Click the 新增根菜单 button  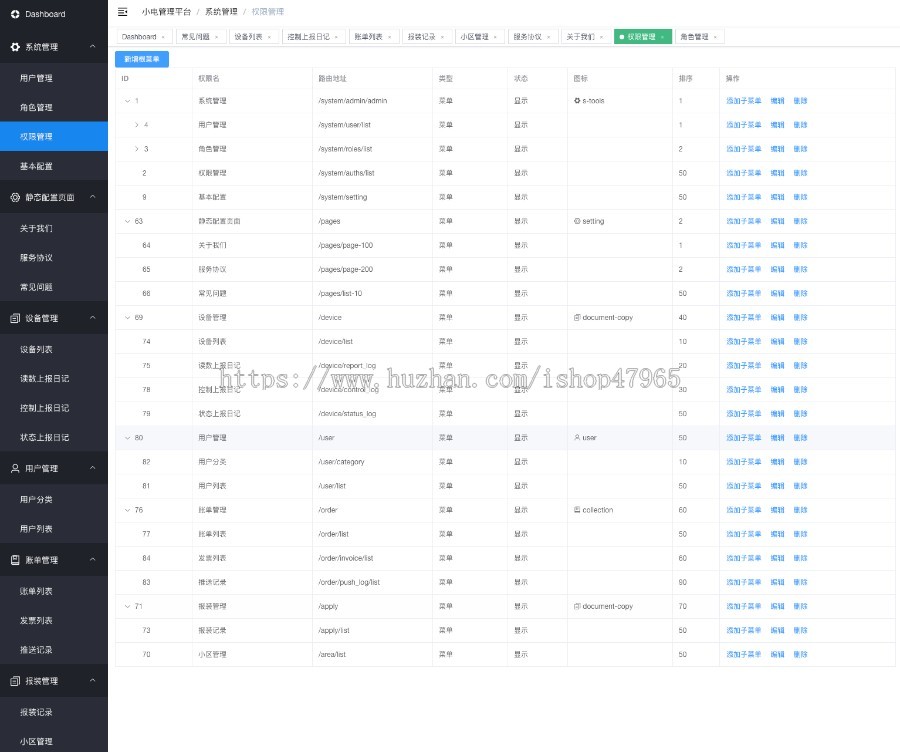[x=142, y=59]
